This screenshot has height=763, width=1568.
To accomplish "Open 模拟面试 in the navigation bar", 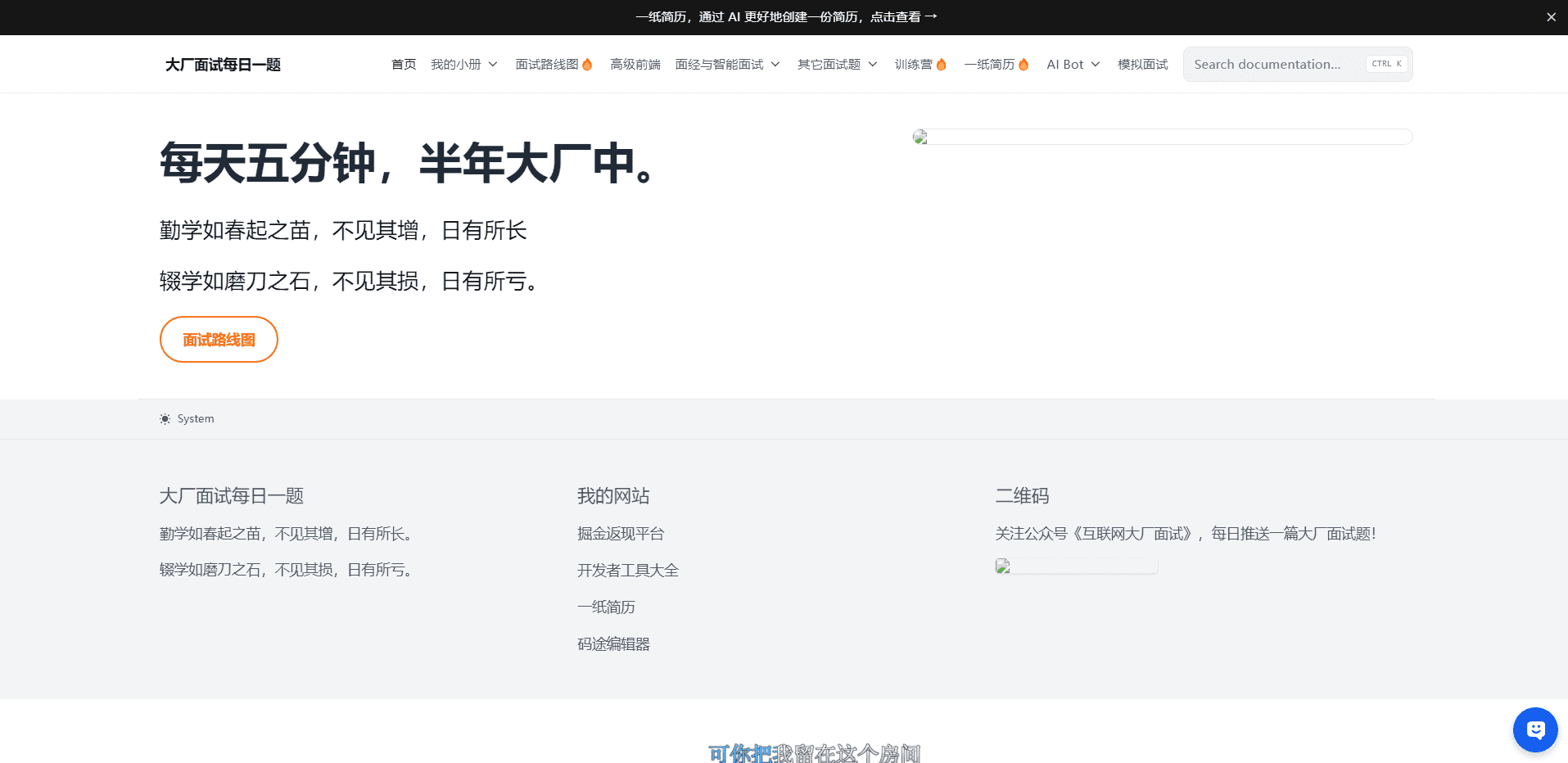I will pos(1142,65).
